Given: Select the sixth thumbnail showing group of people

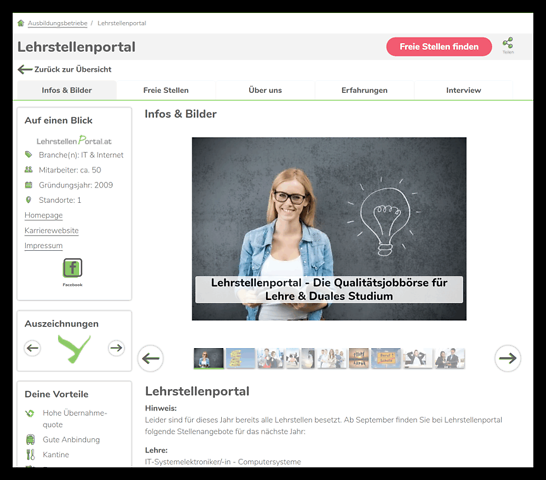Looking at the screenshot, I should (x=332, y=358).
